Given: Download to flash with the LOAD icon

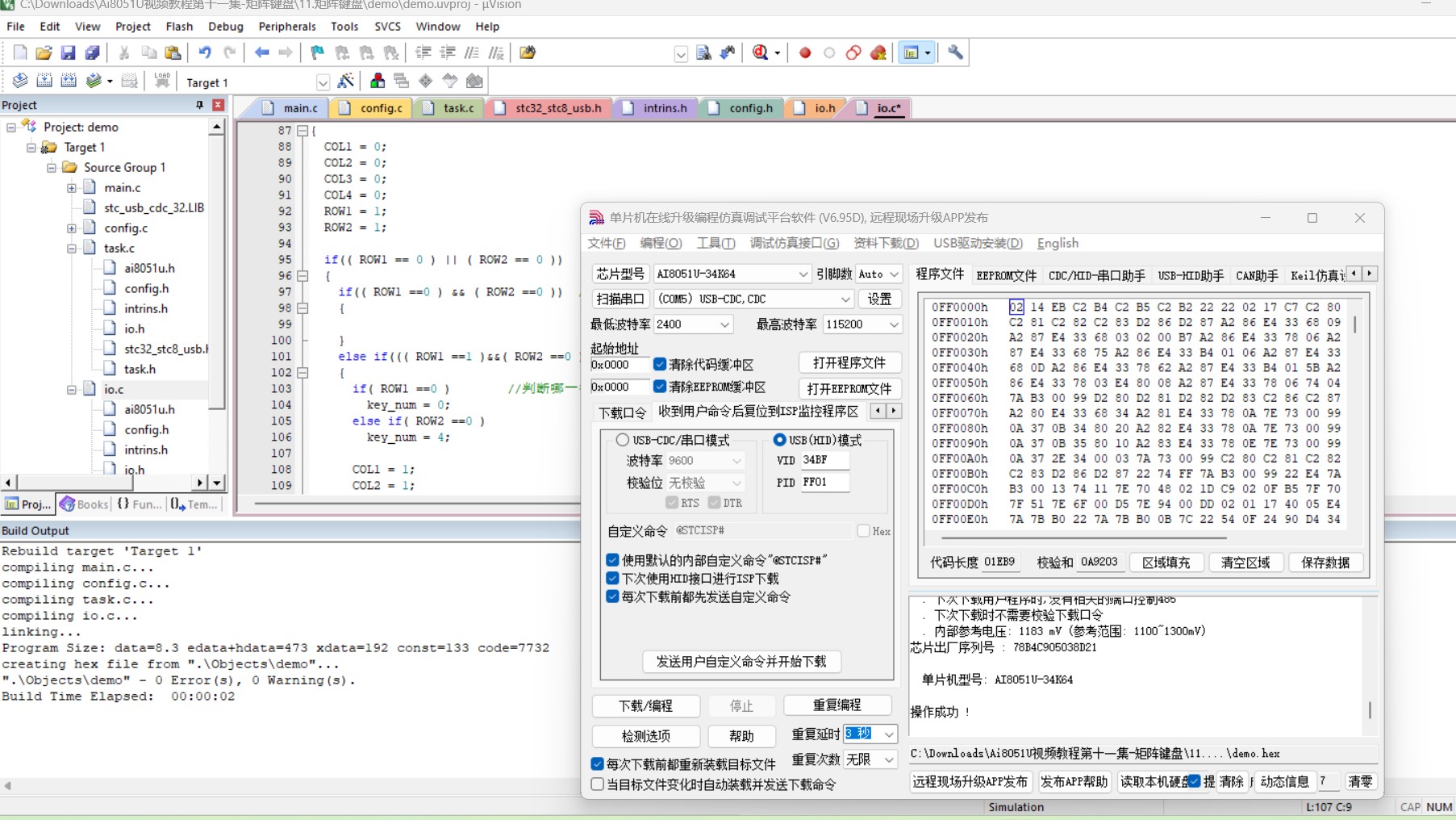Looking at the screenshot, I should point(162,81).
